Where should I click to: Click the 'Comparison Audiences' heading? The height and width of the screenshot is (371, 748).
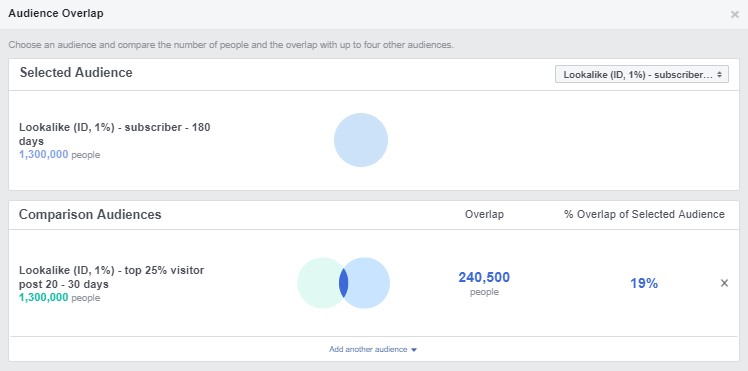[90, 215]
